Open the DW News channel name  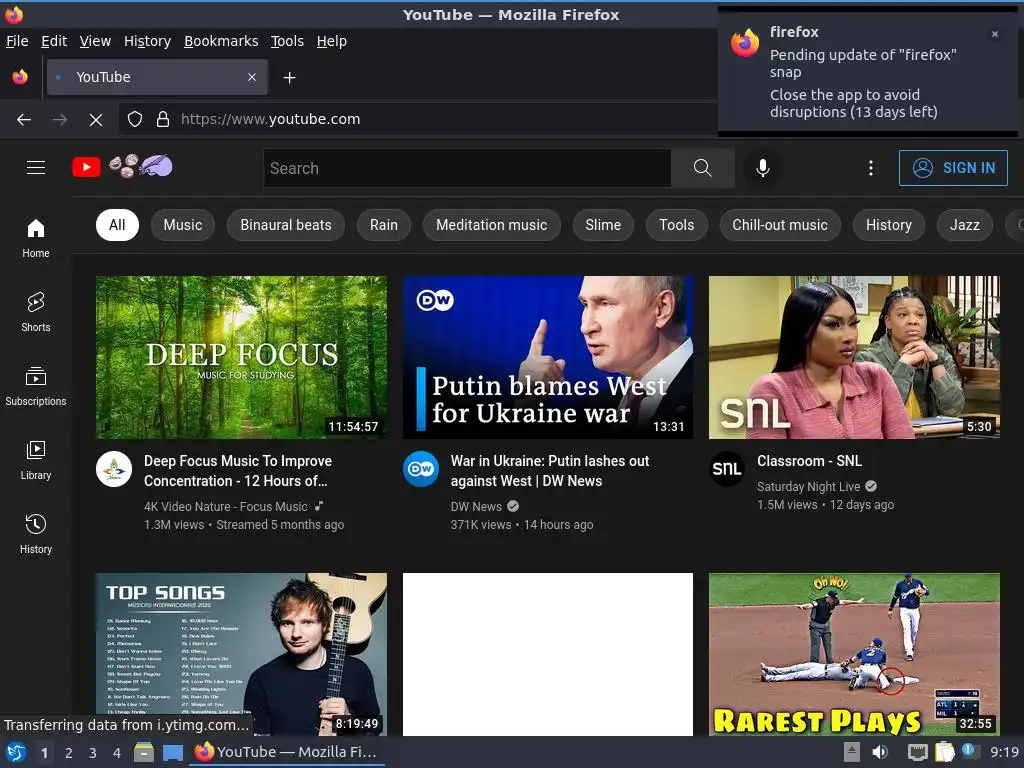[x=476, y=507]
